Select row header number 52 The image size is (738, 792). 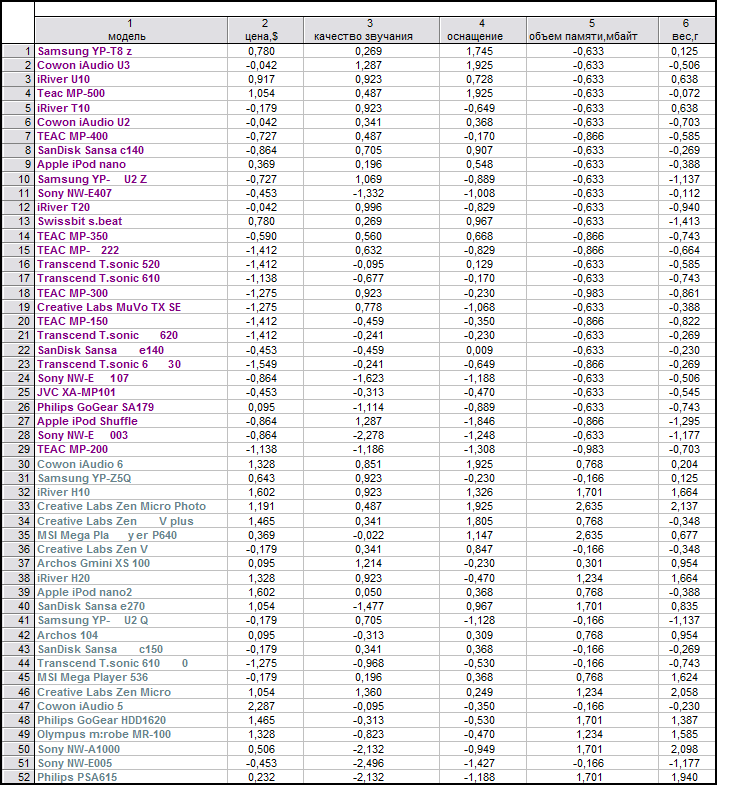coord(18,778)
